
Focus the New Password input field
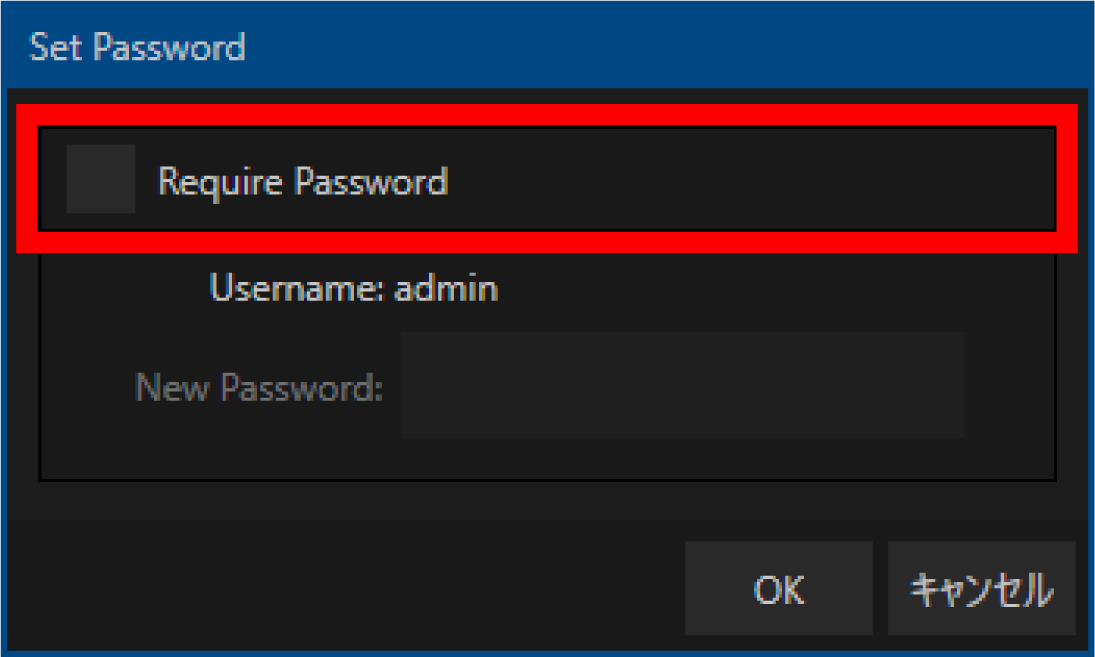coord(682,386)
